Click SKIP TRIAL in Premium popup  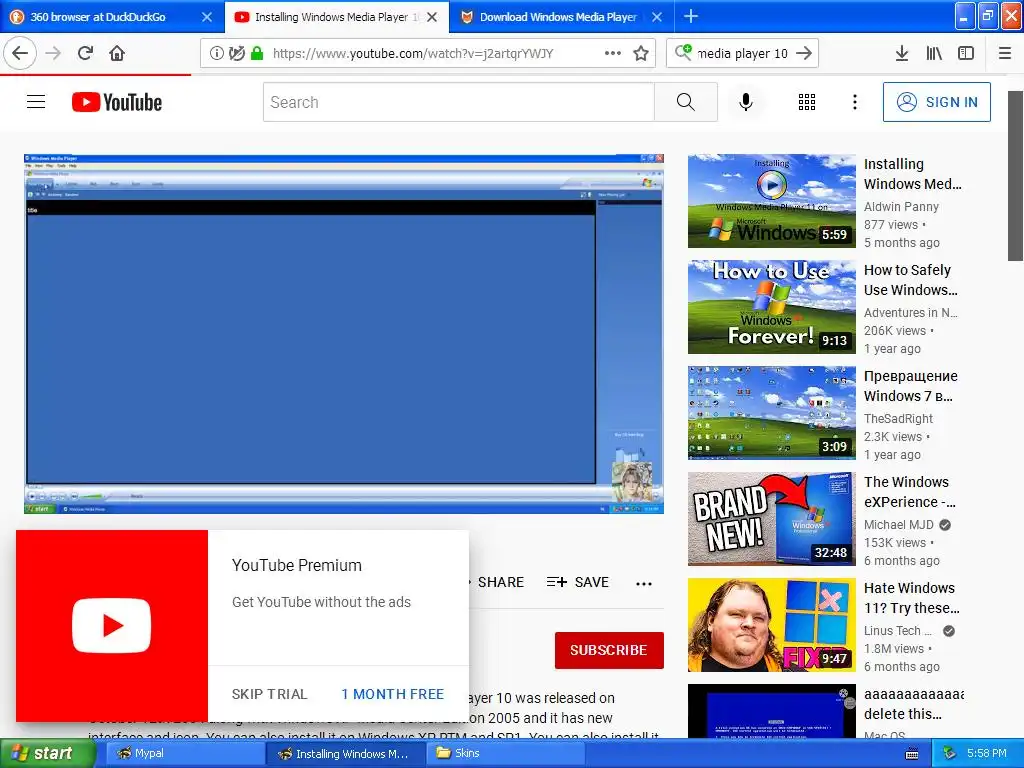[x=270, y=694]
